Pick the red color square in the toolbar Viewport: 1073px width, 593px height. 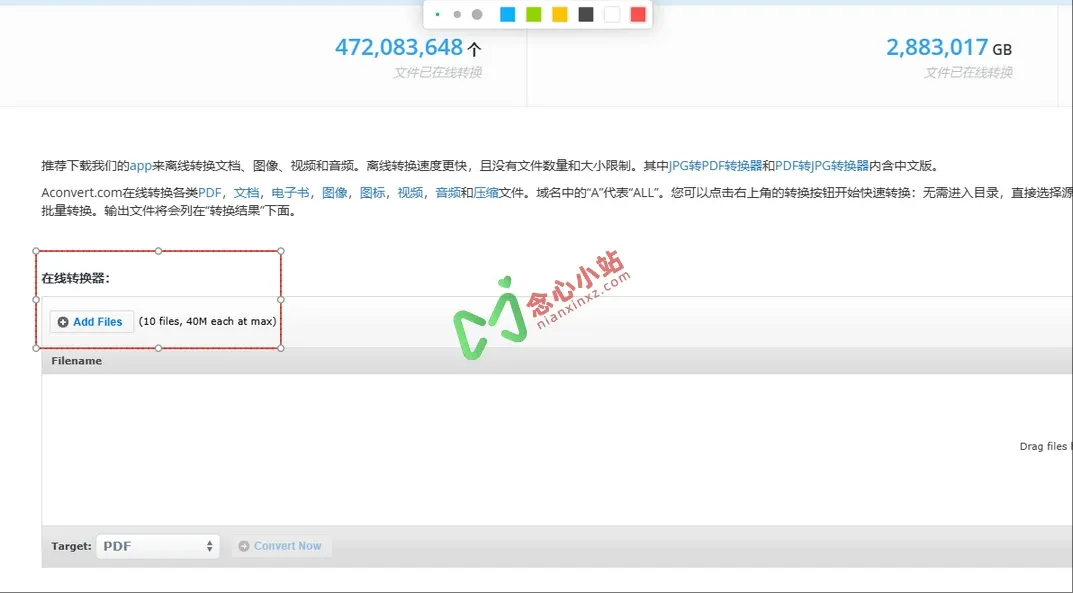click(x=637, y=15)
